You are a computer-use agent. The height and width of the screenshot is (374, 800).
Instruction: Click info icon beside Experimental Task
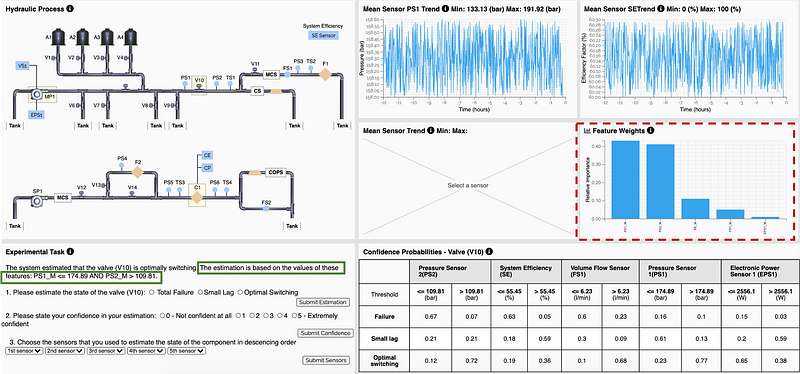point(70,252)
